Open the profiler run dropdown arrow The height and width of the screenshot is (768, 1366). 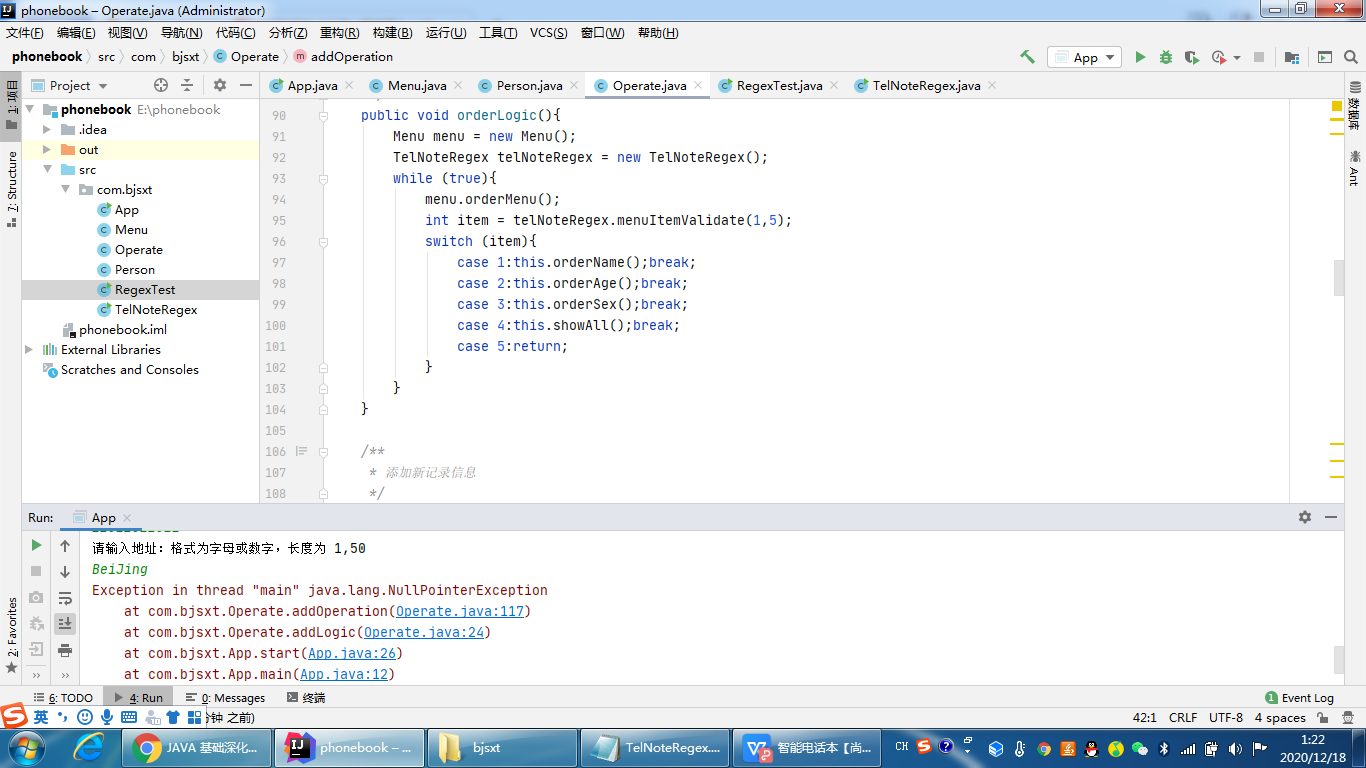[1237, 58]
